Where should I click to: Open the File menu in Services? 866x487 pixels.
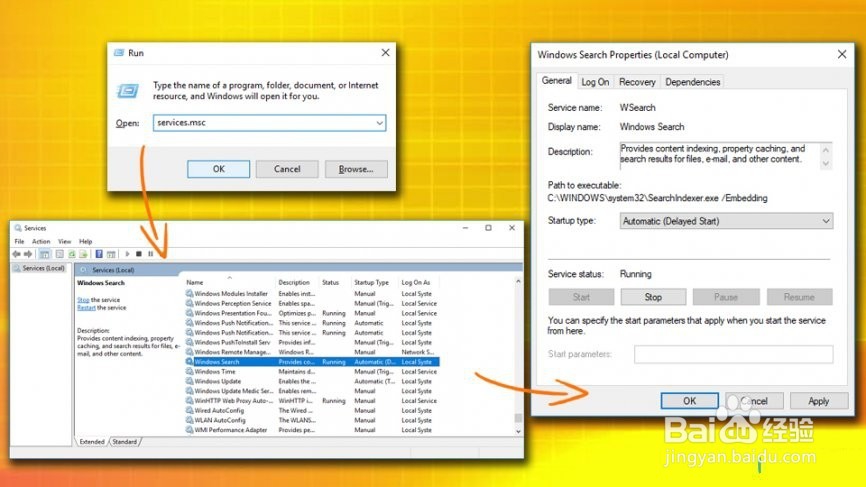(x=19, y=241)
